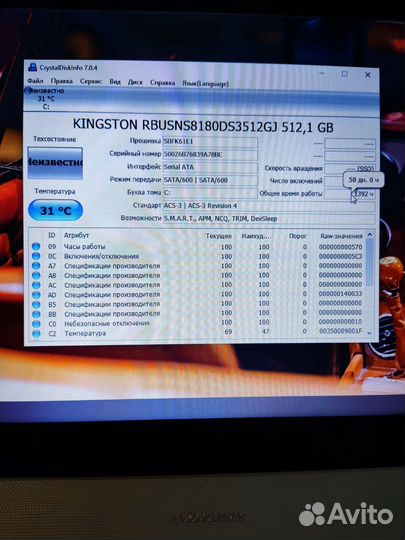Maximize the CrystalDiskInfo window

[344, 74]
